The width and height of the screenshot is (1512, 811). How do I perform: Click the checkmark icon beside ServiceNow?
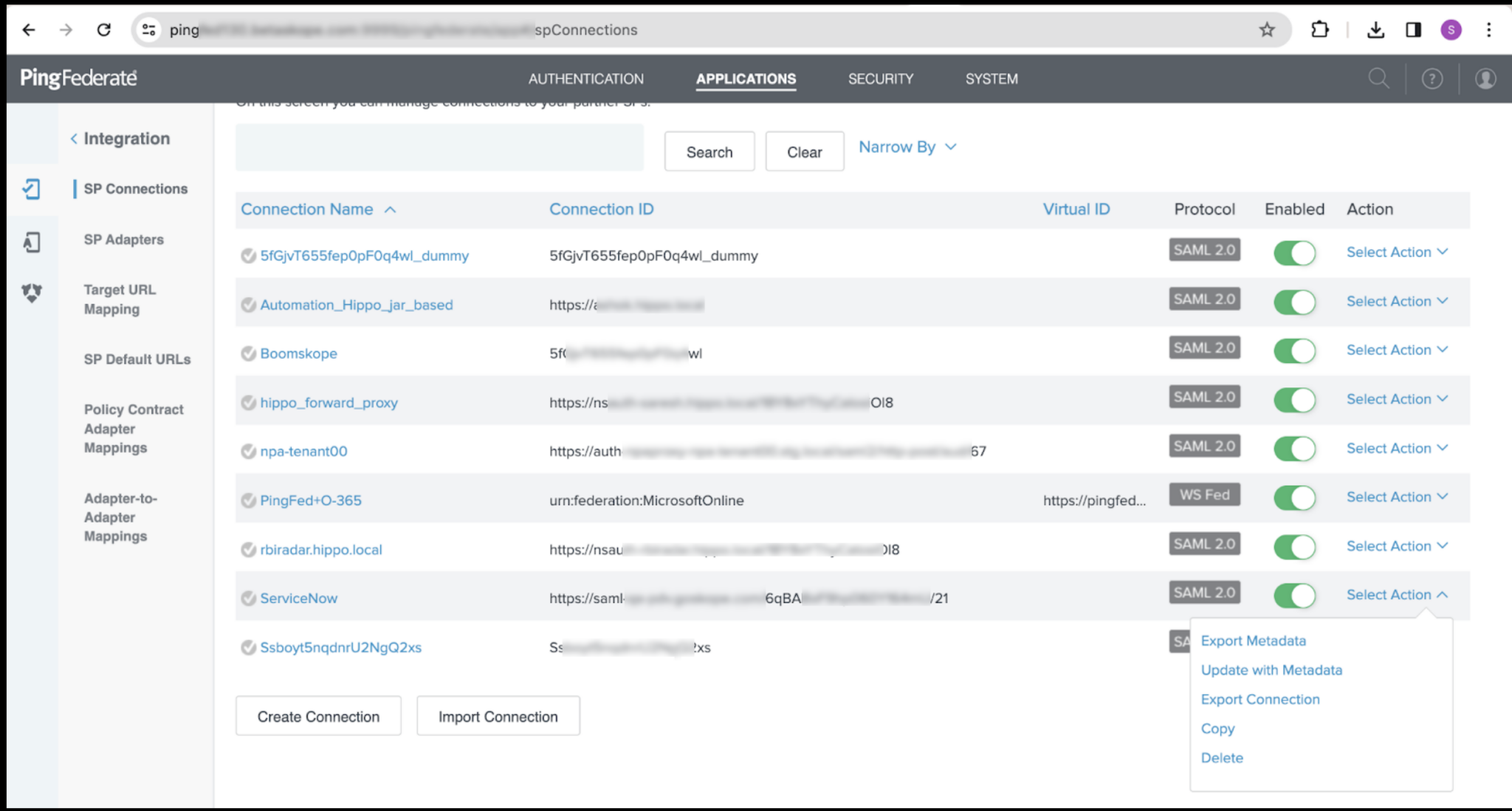tap(248, 598)
